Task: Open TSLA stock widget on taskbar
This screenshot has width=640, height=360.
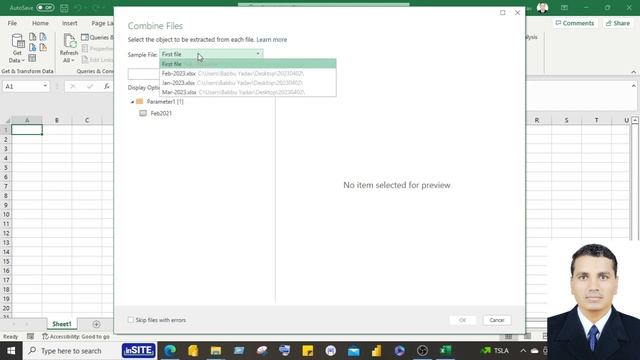Action: 494,351
